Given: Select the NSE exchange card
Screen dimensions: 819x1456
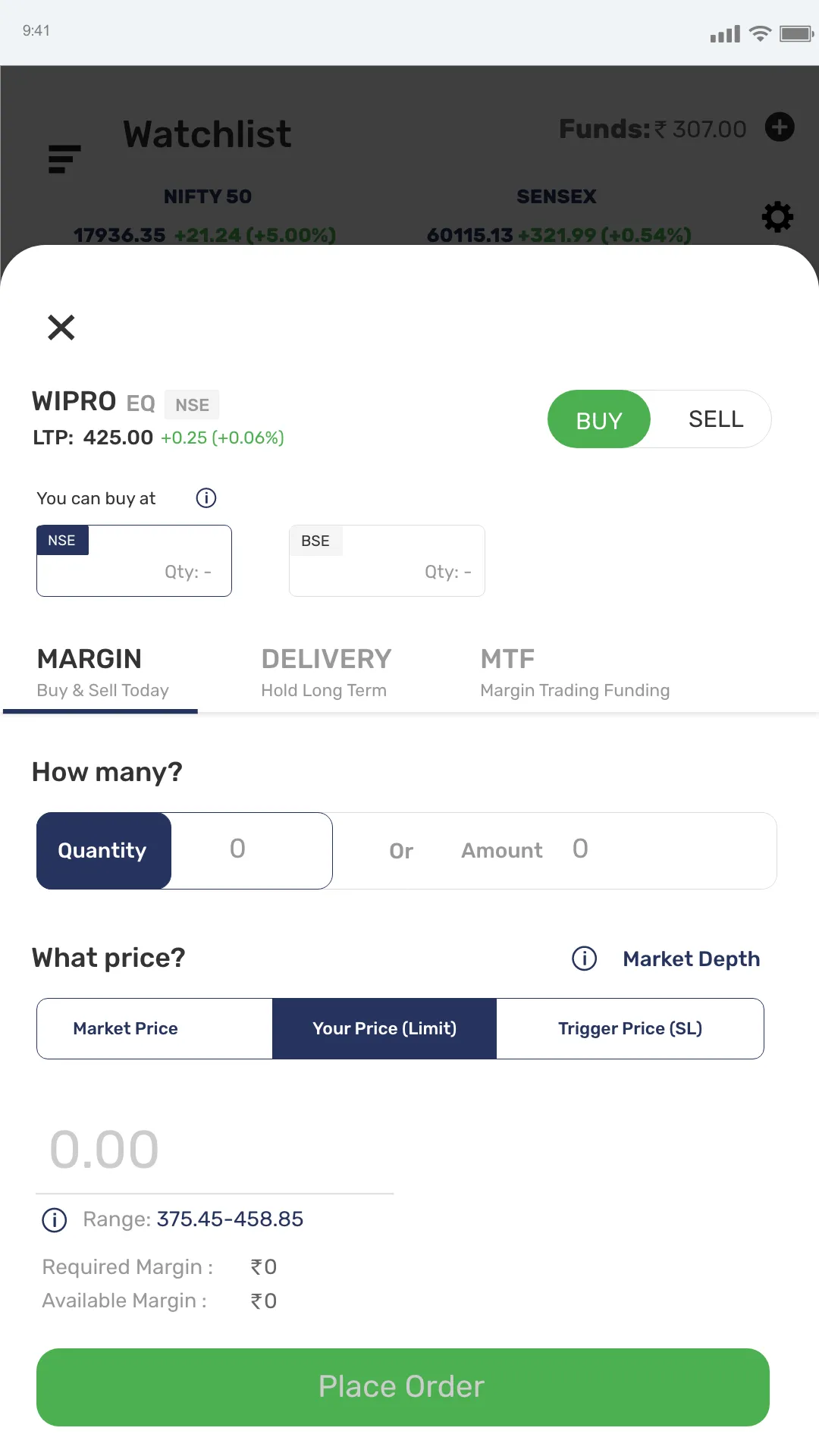Looking at the screenshot, I should click(134, 560).
